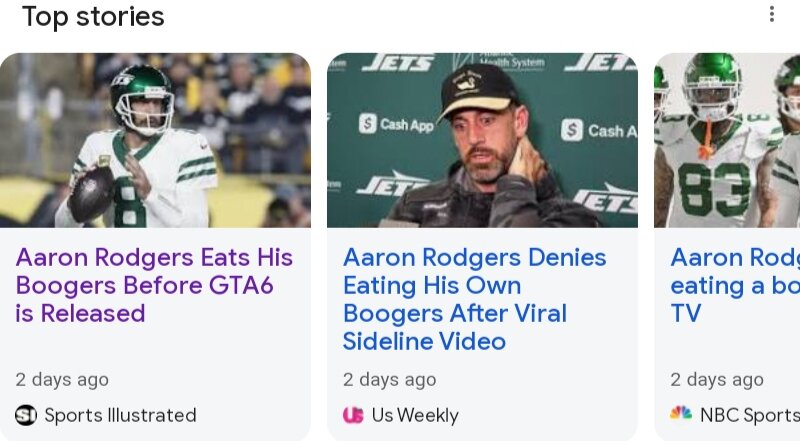Click the Sports Illustrated source name
Image resolution: width=800 pixels, height=441 pixels.
[x=120, y=415]
